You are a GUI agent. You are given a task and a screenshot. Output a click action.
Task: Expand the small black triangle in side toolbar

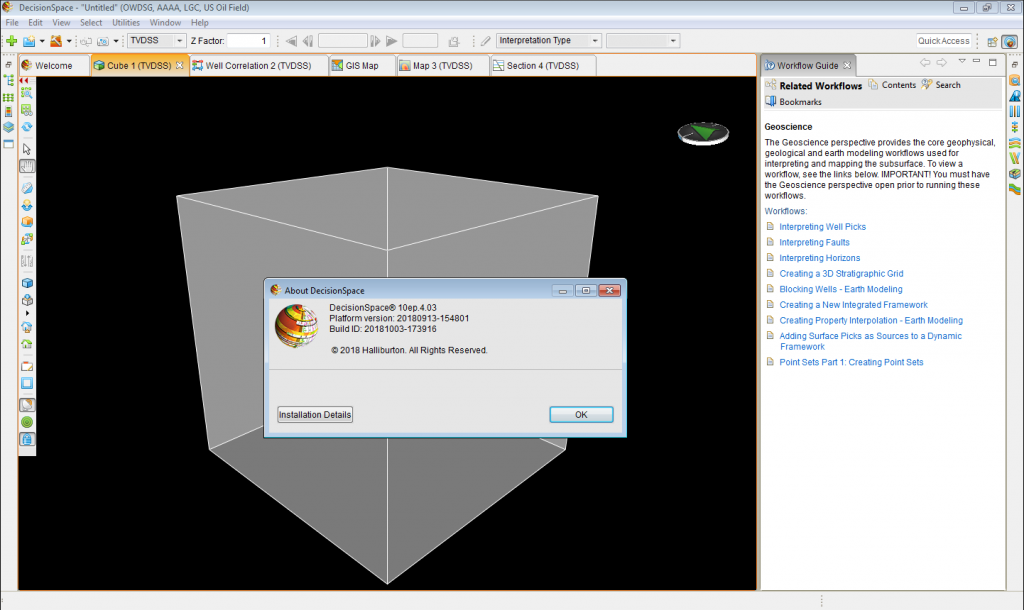[27, 313]
